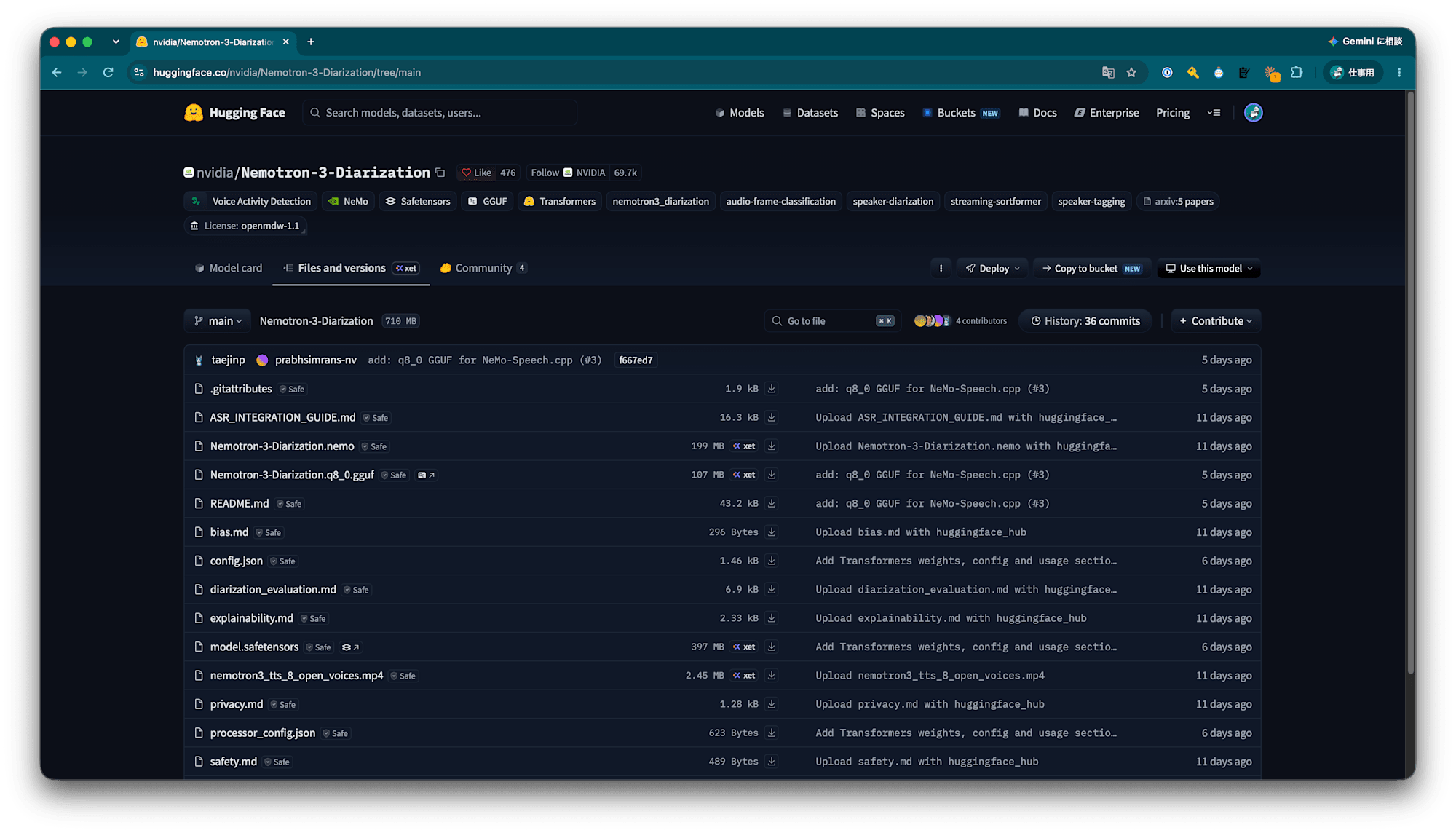Download the bias.md file
1456x833 pixels.
point(772,532)
